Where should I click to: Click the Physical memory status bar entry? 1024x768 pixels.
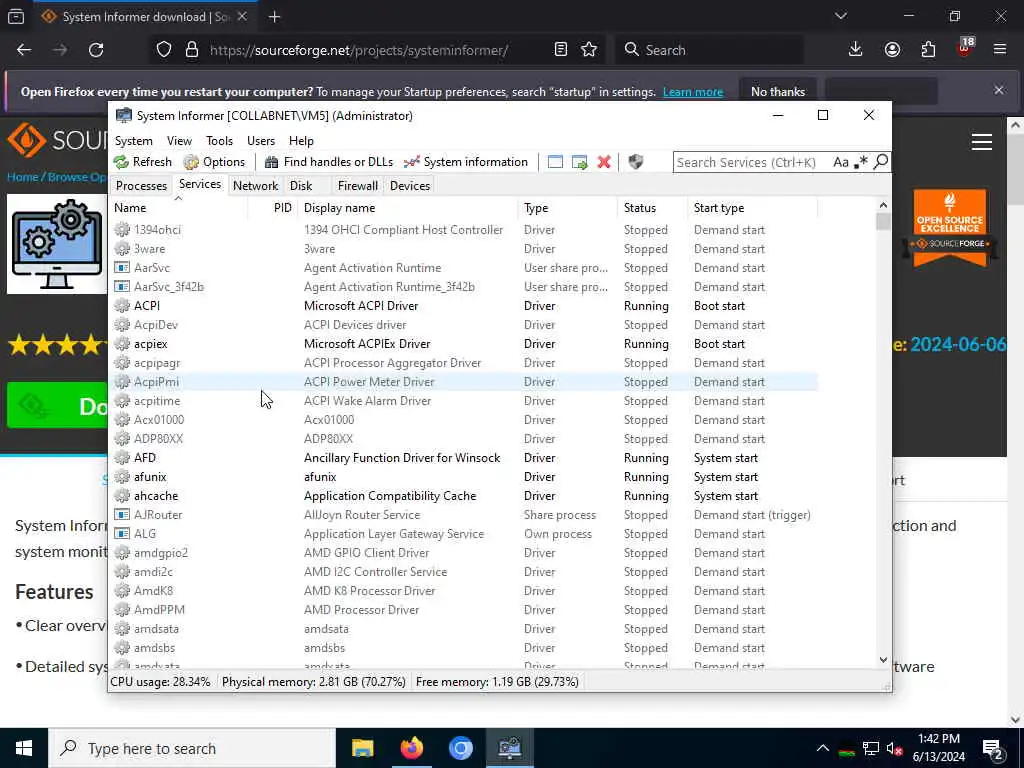tap(313, 682)
